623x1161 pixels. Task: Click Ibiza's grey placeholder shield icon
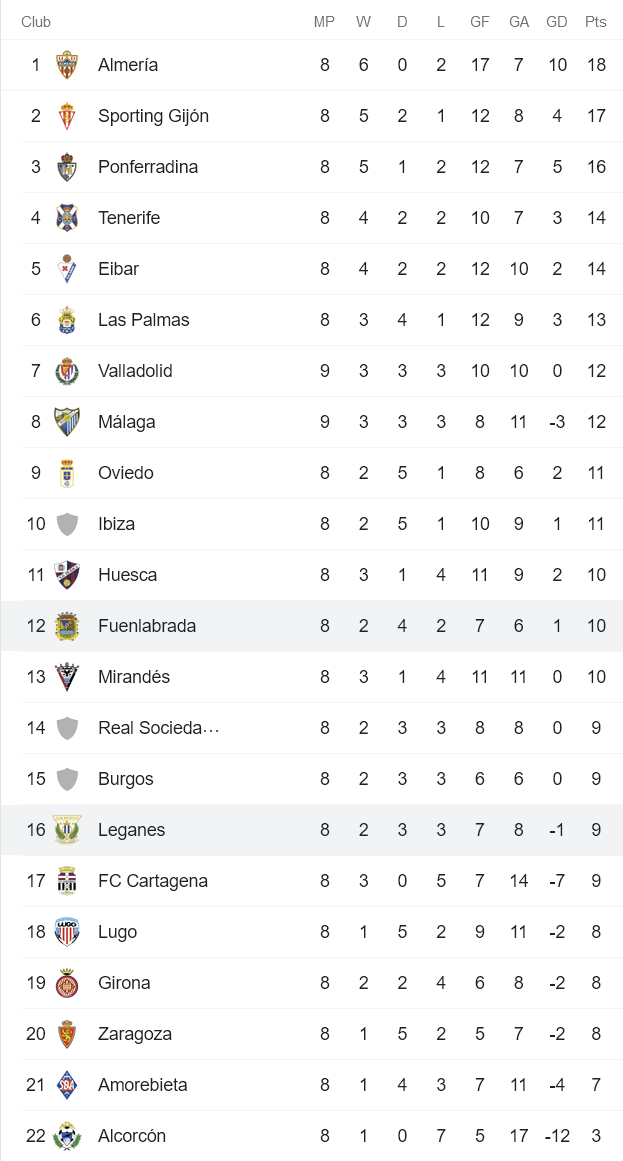pos(67,524)
